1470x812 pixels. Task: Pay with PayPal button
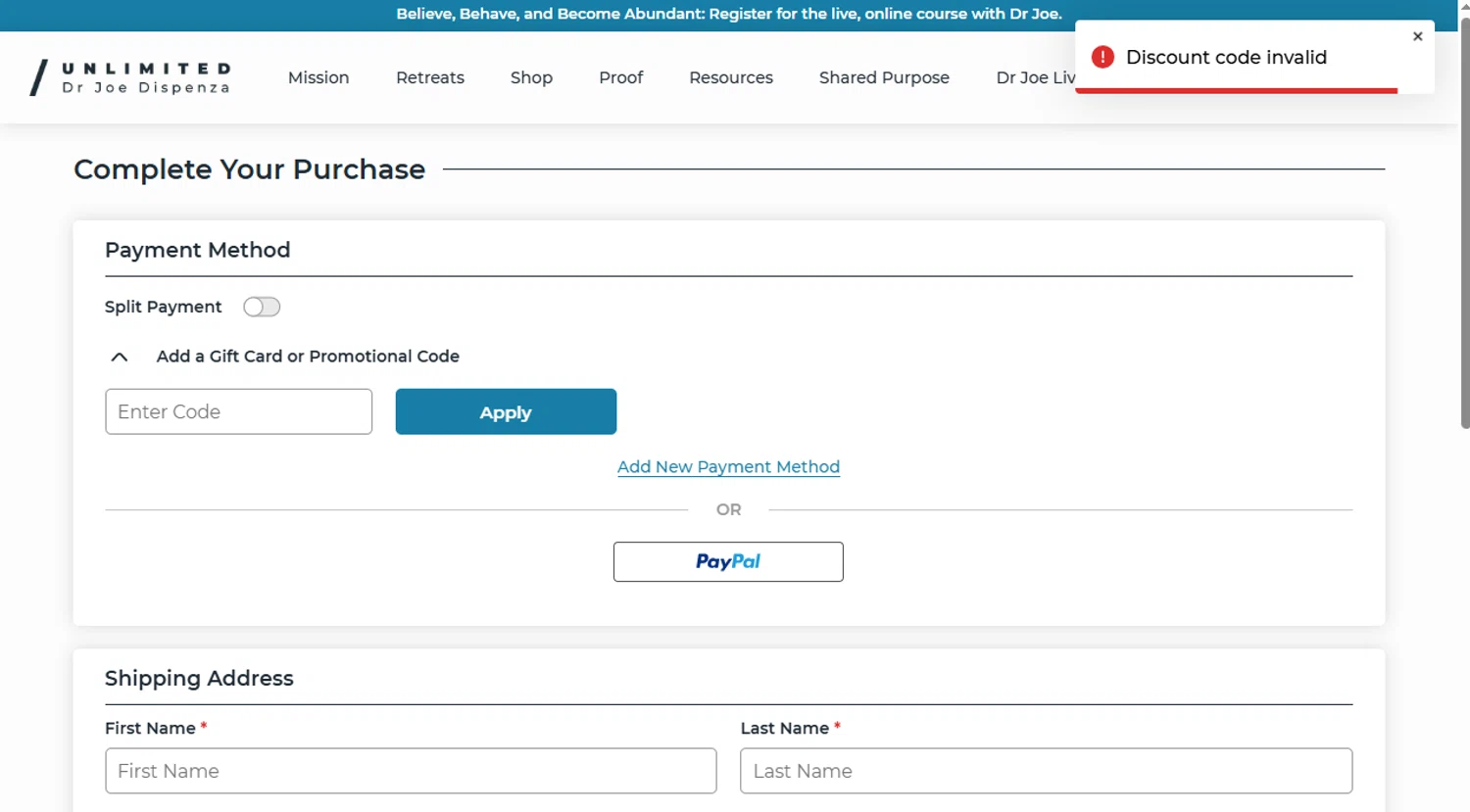pyautogui.click(x=728, y=561)
